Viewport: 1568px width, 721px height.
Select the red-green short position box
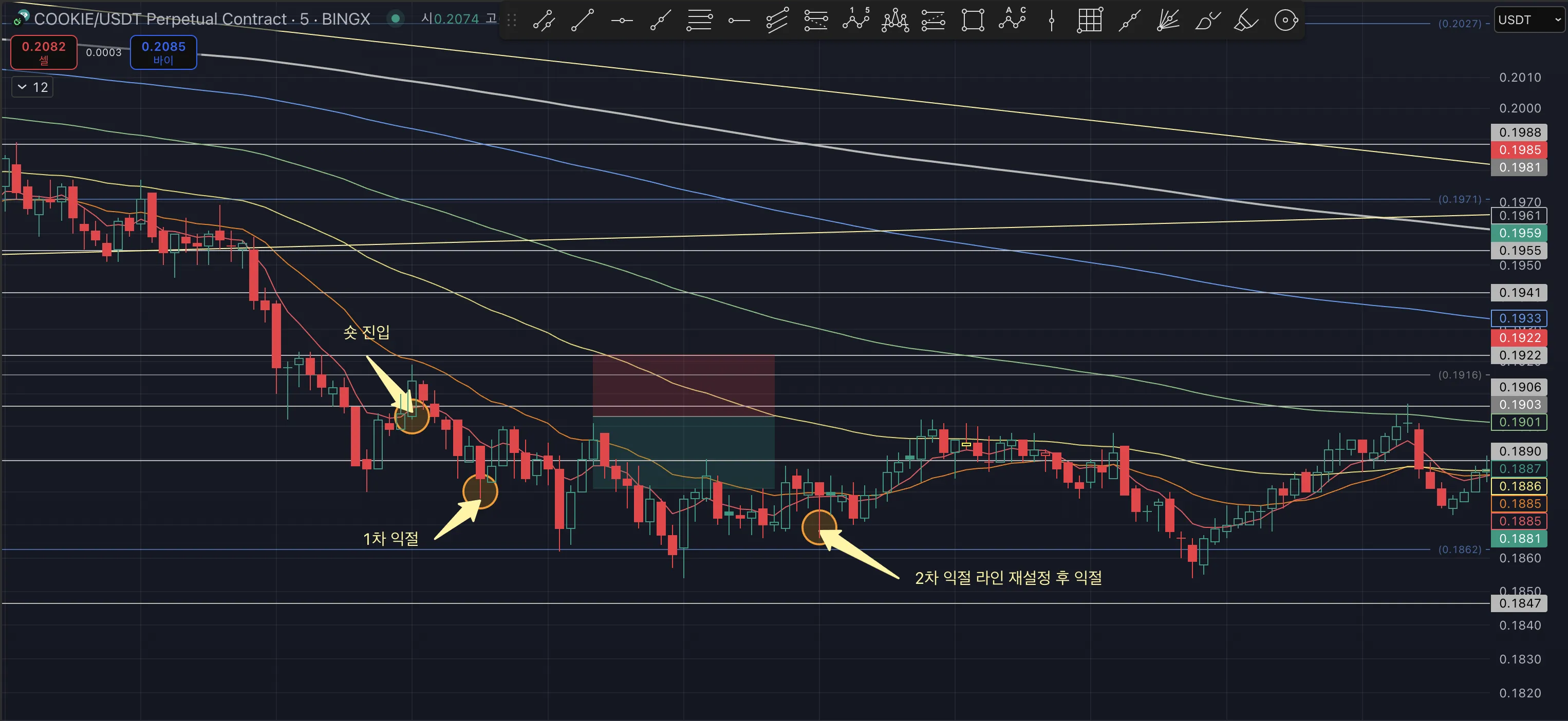pyautogui.click(x=683, y=421)
